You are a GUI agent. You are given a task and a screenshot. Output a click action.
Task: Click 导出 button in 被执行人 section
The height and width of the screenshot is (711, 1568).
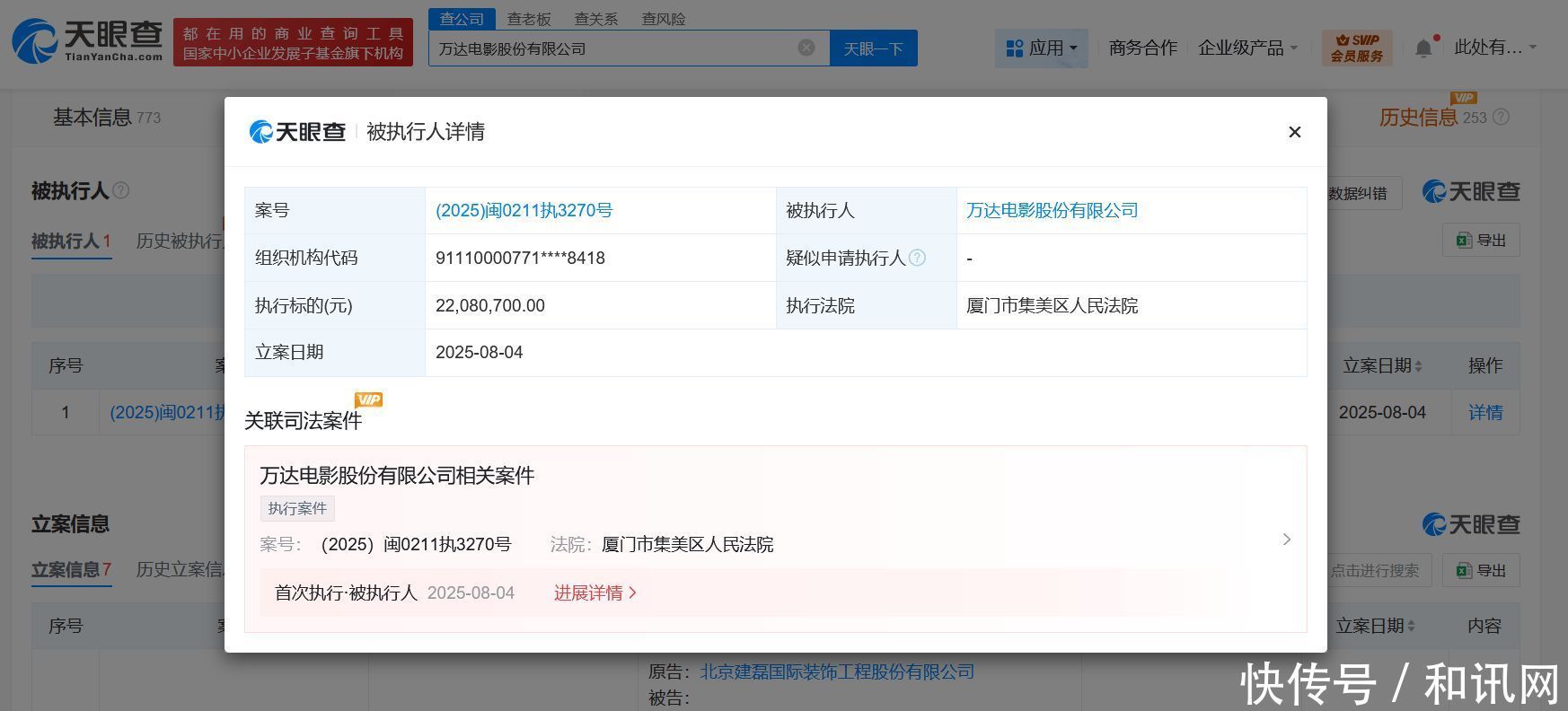[1482, 240]
